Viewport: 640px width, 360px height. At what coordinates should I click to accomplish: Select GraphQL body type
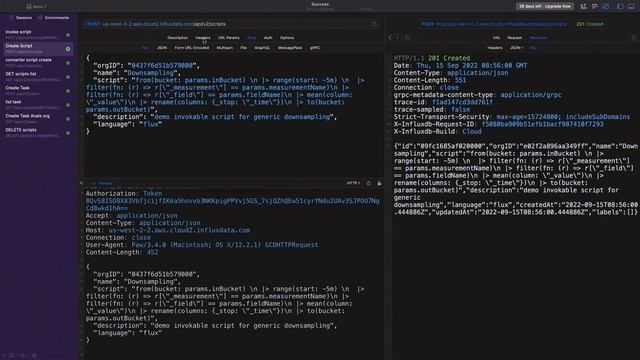pos(262,48)
